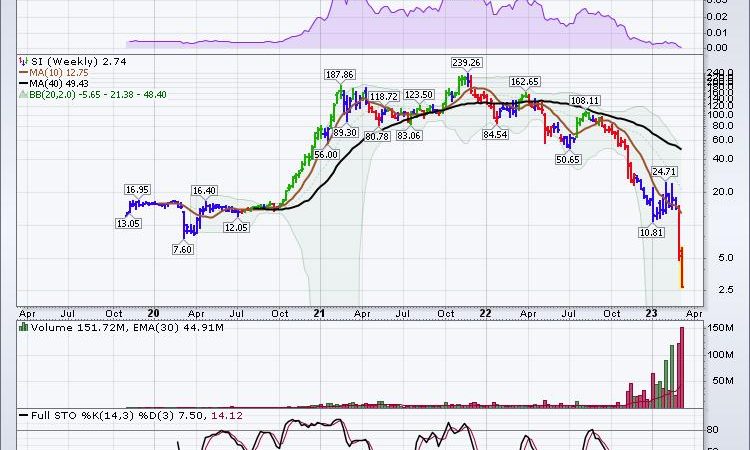Viewport: 750px width, 450px height.
Task: Click the 2.5 price axis label
Action: (x=725, y=290)
